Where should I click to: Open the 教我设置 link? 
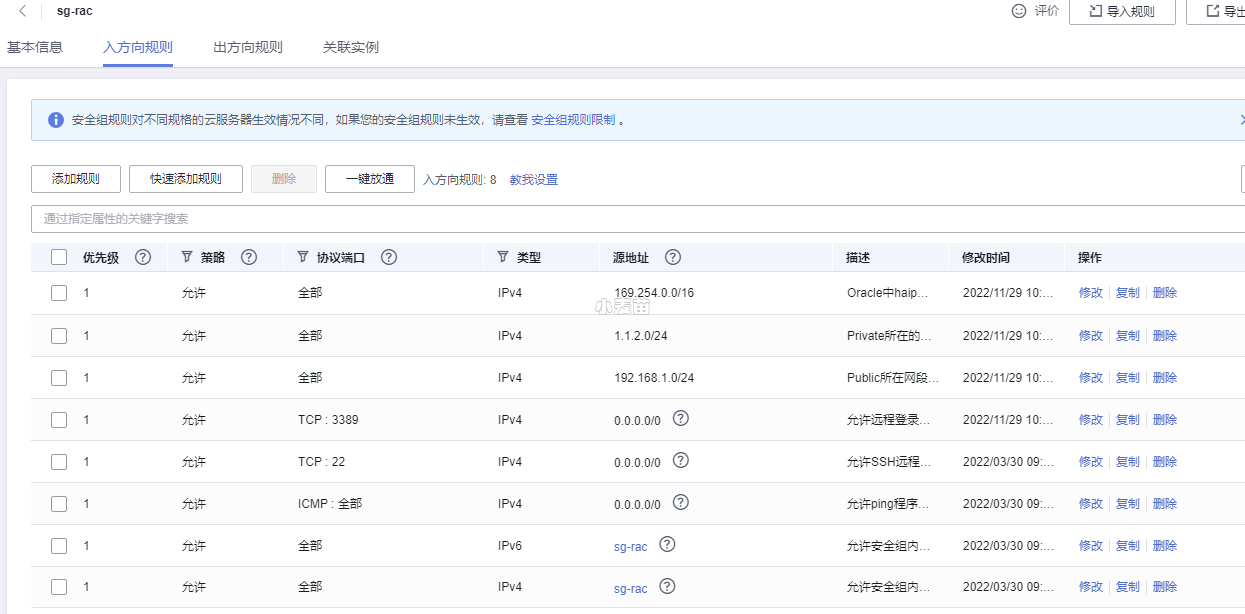534,180
